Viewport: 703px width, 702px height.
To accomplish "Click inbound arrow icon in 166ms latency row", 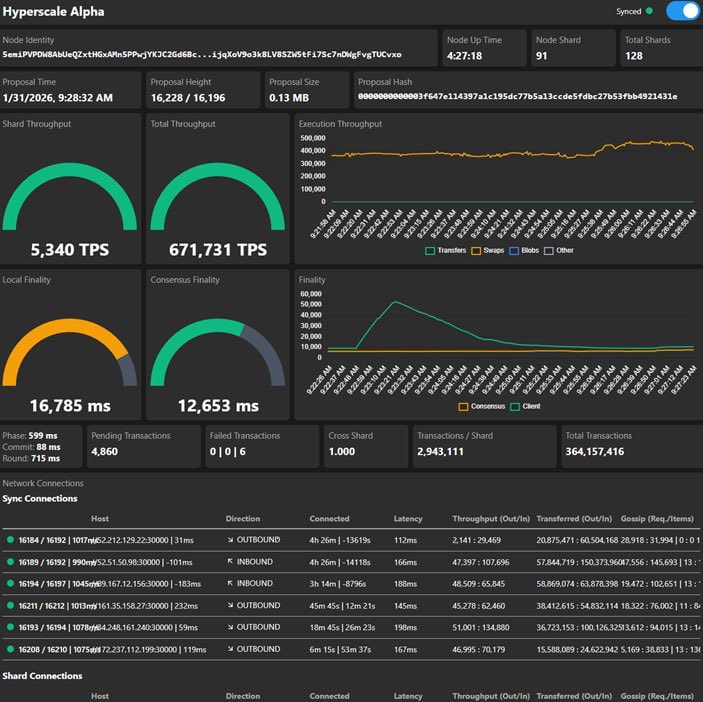I will (230, 562).
